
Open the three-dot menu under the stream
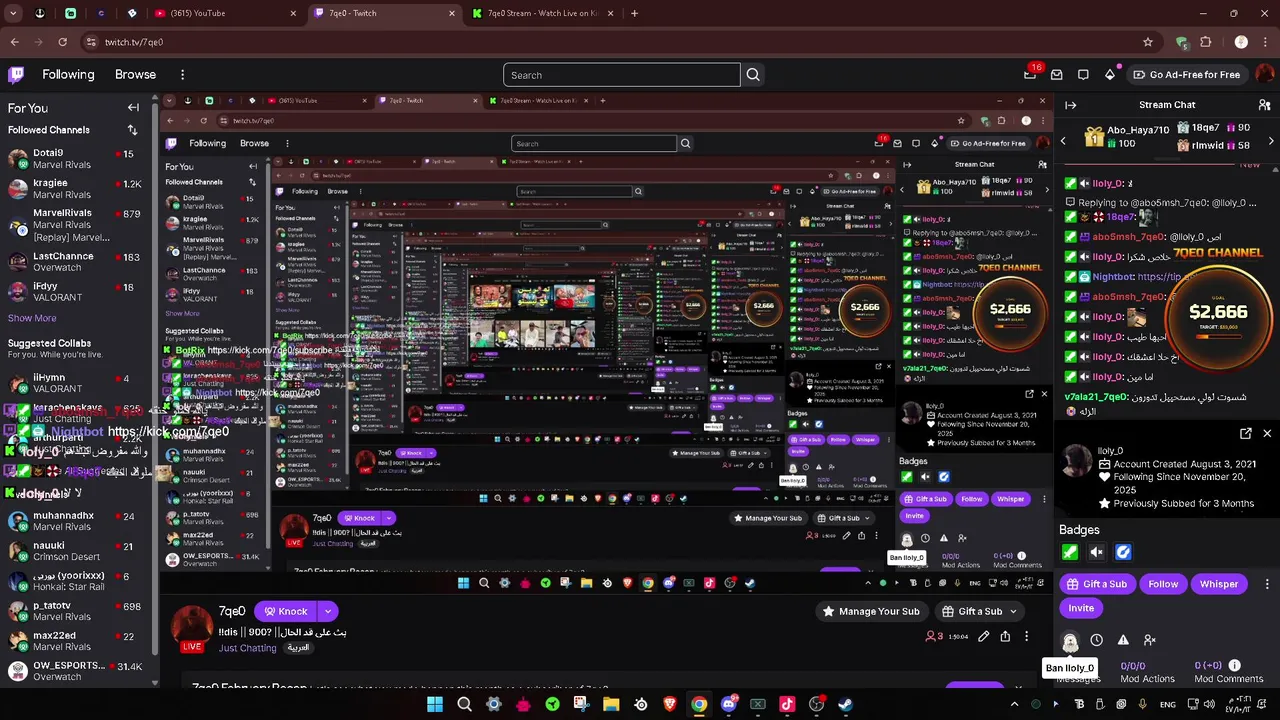1026,636
